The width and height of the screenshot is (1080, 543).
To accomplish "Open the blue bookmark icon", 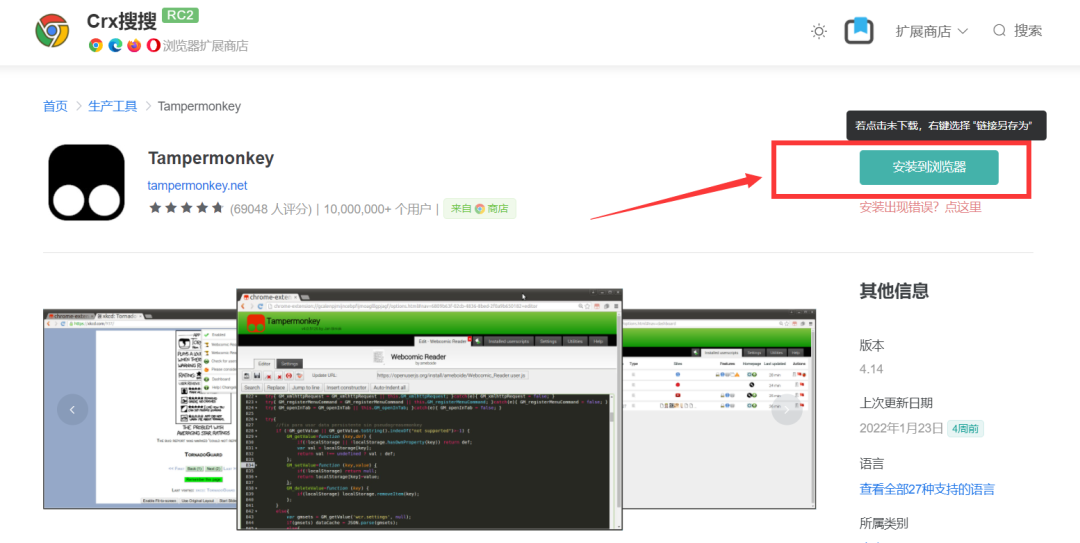I will tap(859, 31).
